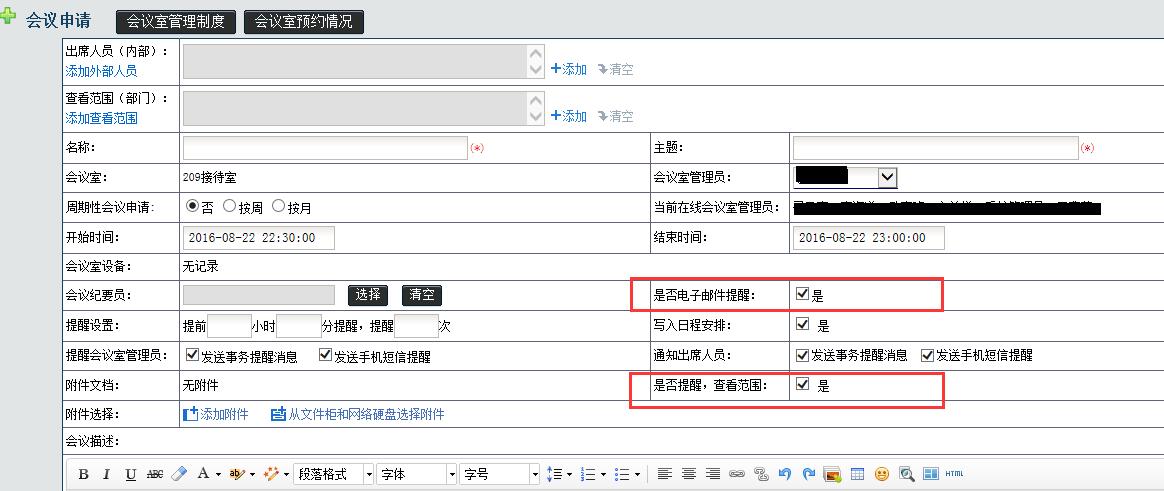Screen dimensions: 1164x491
Task: Open the 字号 font size dropdown
Action: pos(535,474)
